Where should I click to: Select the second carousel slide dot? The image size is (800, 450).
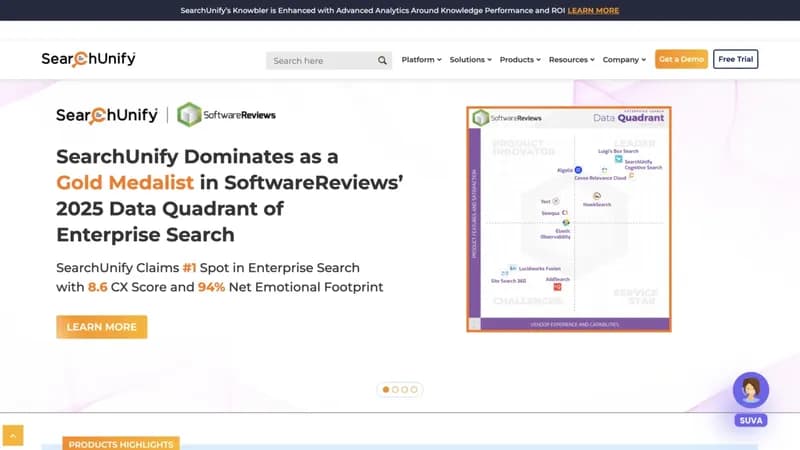(395, 390)
